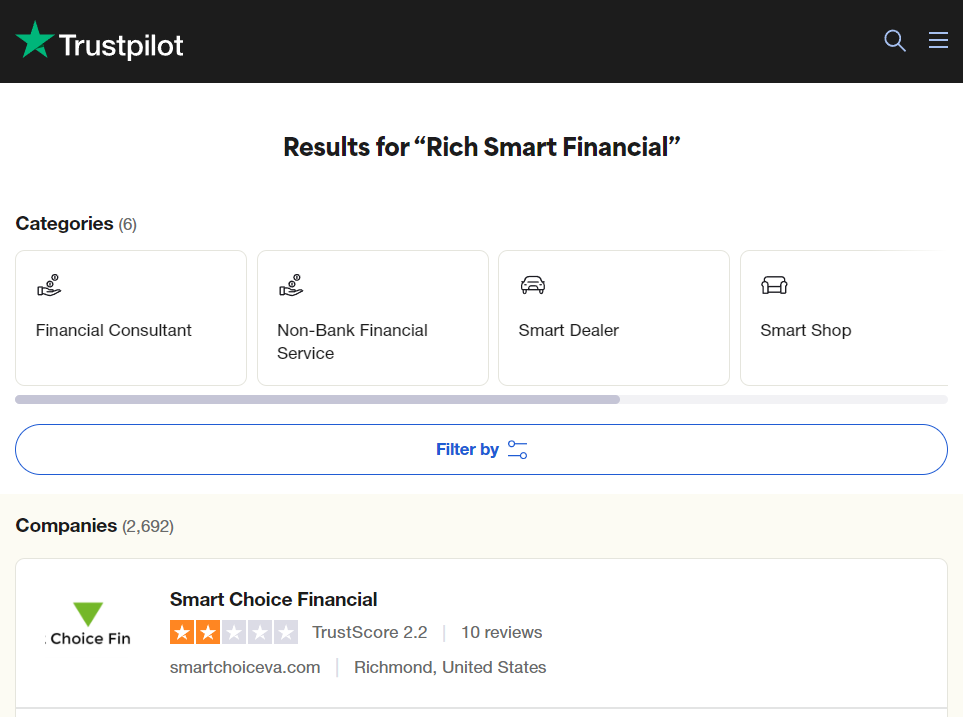Click the filter sliders icon beside 'Filter by'
Viewport: 963px width, 717px height.
(517, 449)
